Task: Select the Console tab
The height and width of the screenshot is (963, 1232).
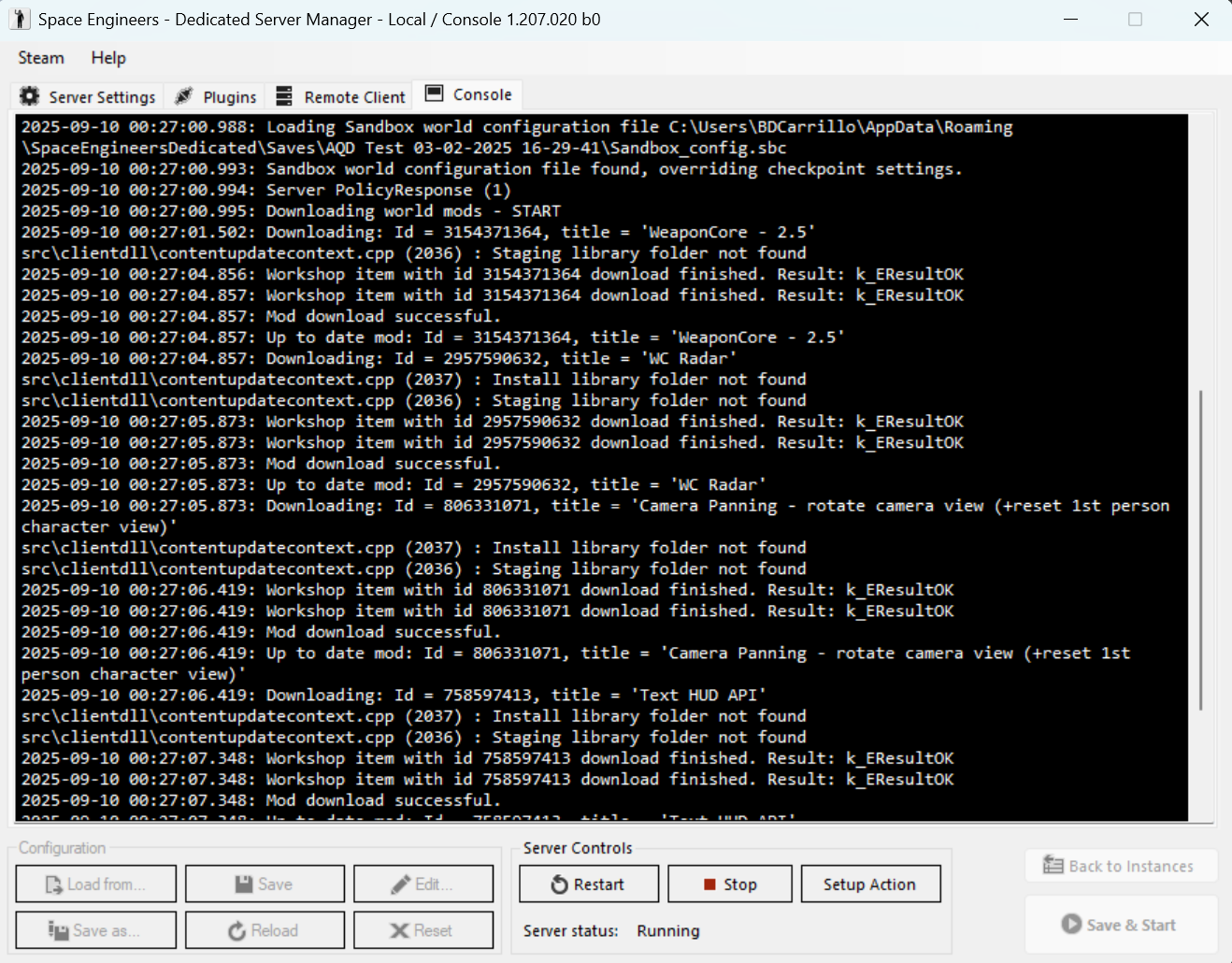Action: [468, 93]
